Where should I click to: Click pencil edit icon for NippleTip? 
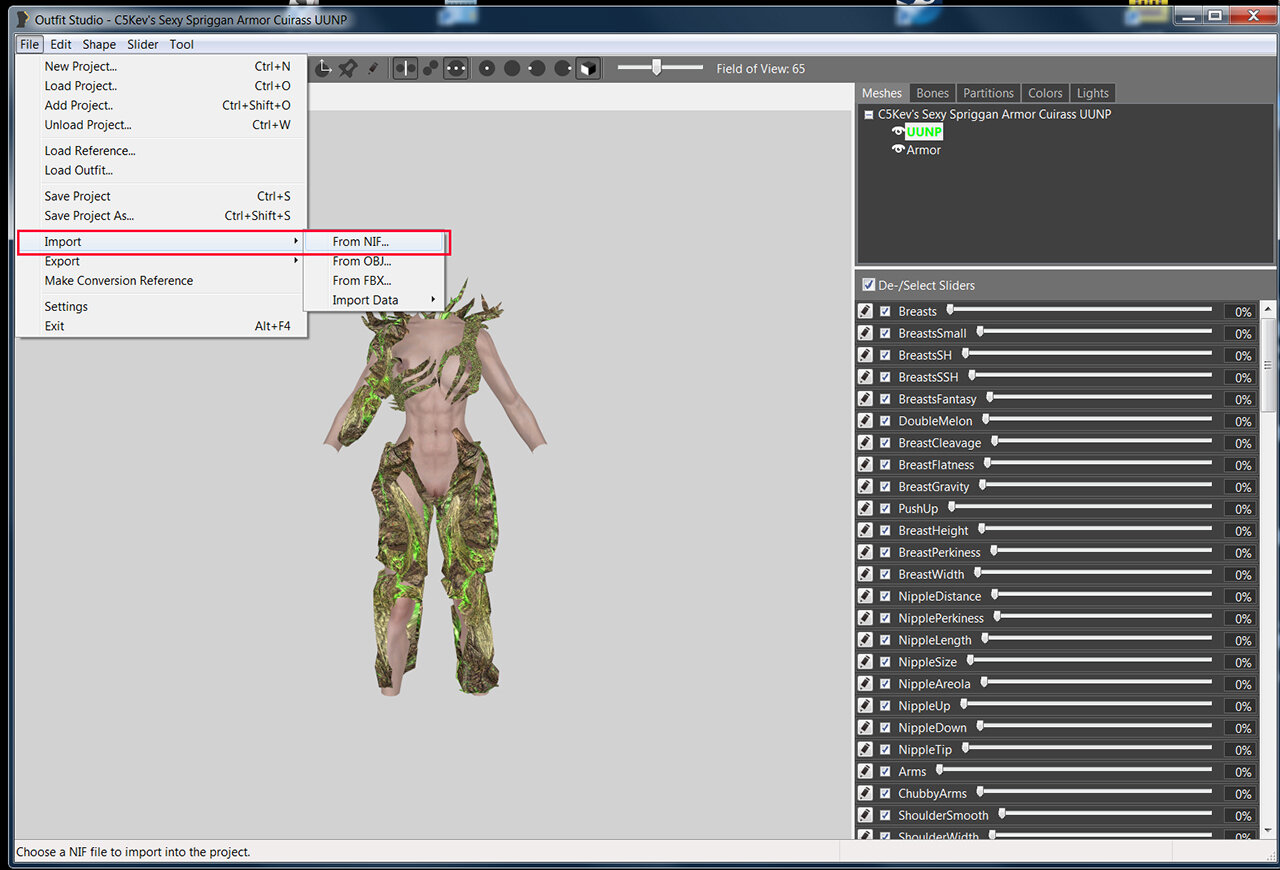coord(866,750)
